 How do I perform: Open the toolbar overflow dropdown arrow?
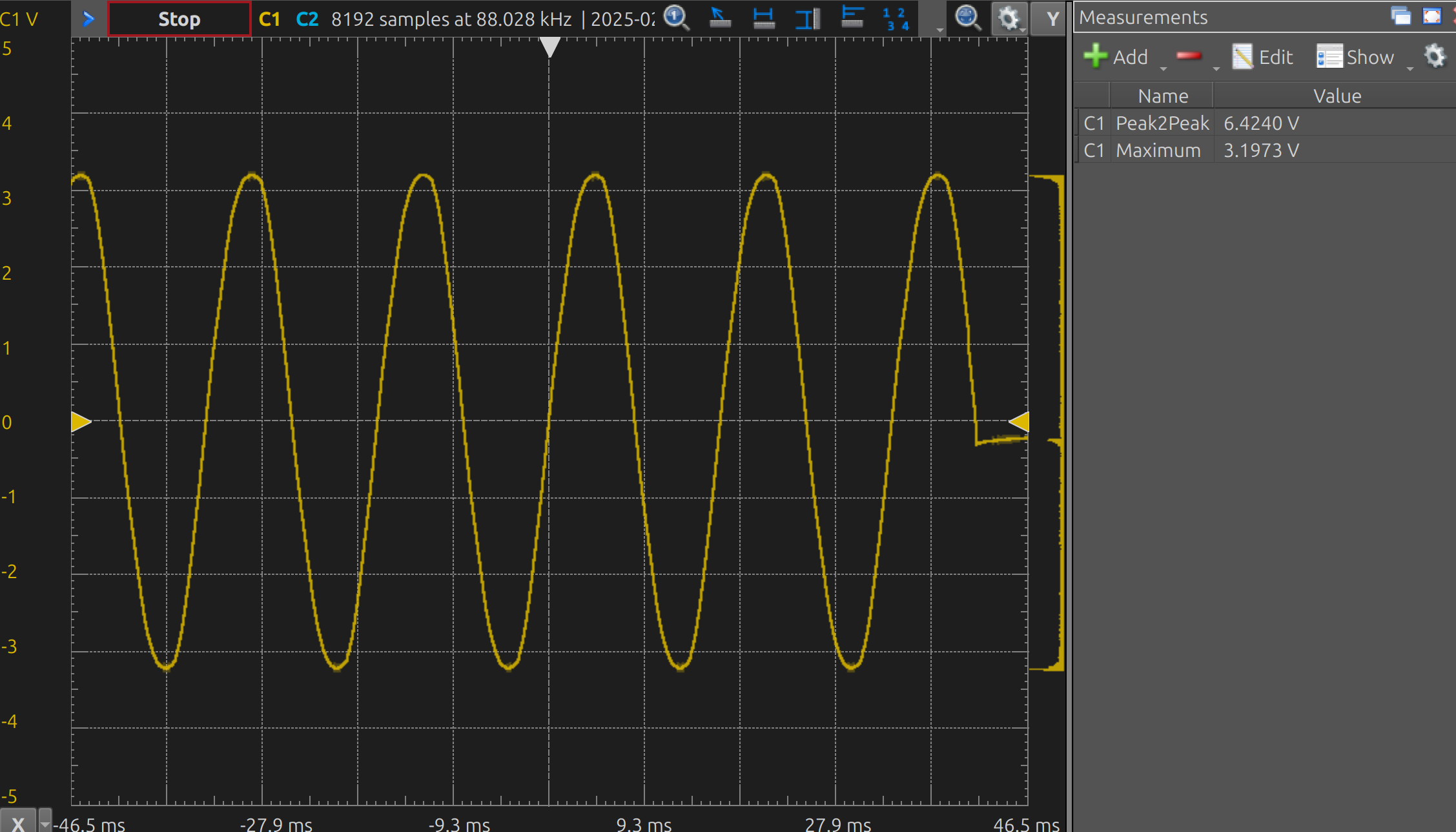pos(939,30)
